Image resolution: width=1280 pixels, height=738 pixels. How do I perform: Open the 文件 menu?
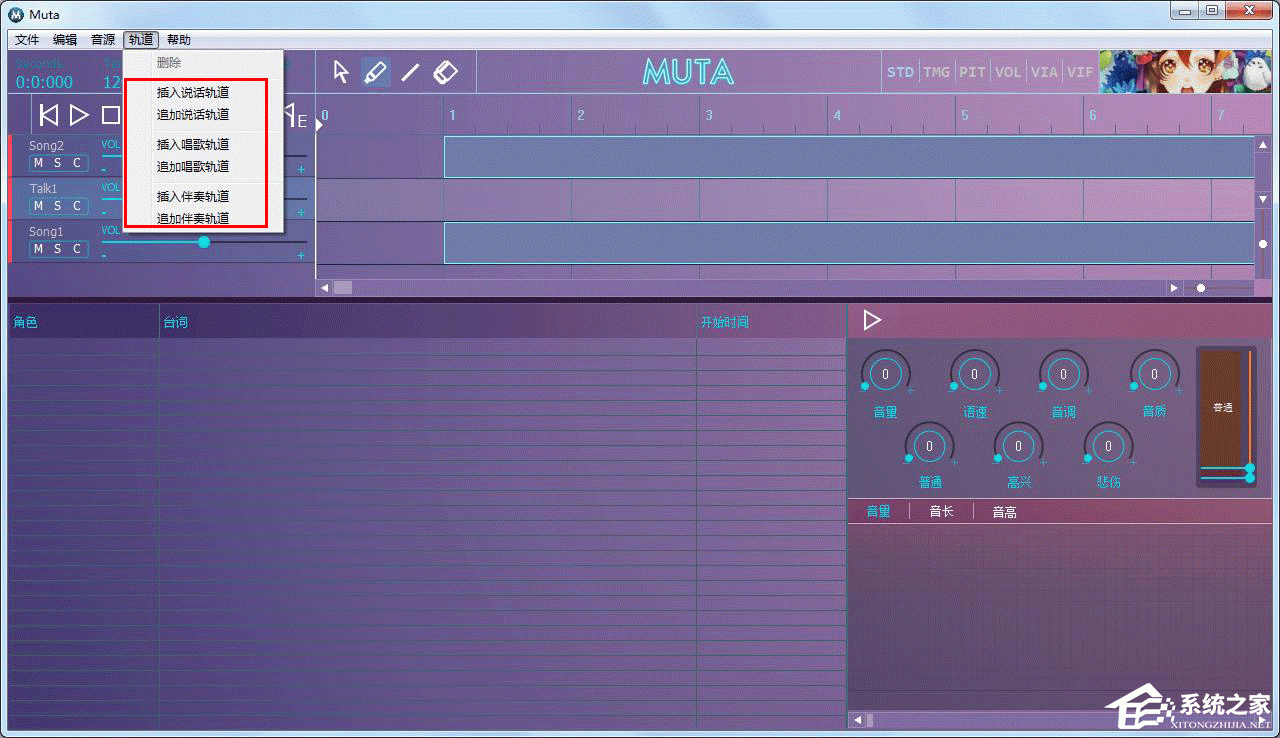click(27, 40)
